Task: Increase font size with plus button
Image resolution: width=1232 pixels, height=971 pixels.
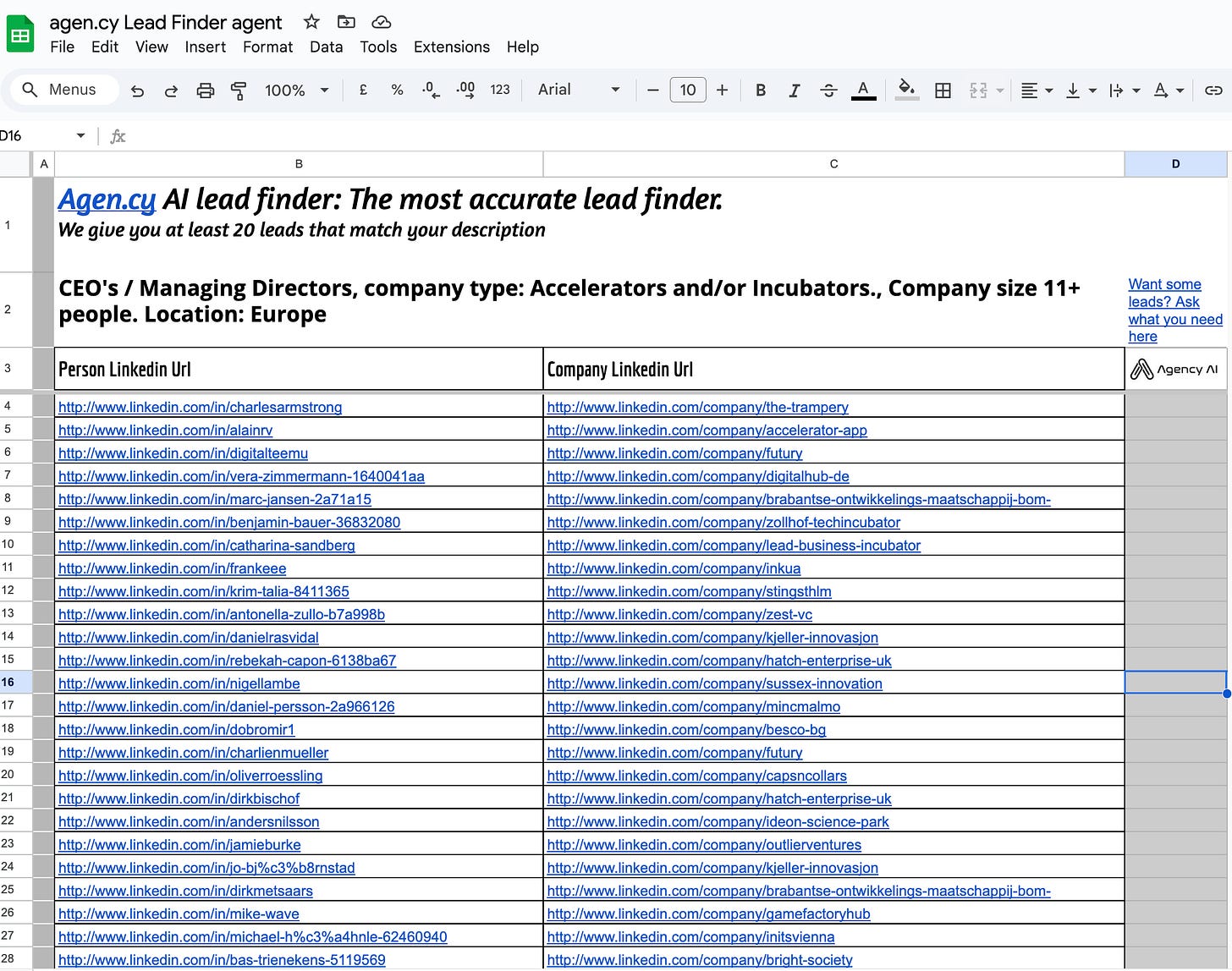Action: pyautogui.click(x=722, y=90)
